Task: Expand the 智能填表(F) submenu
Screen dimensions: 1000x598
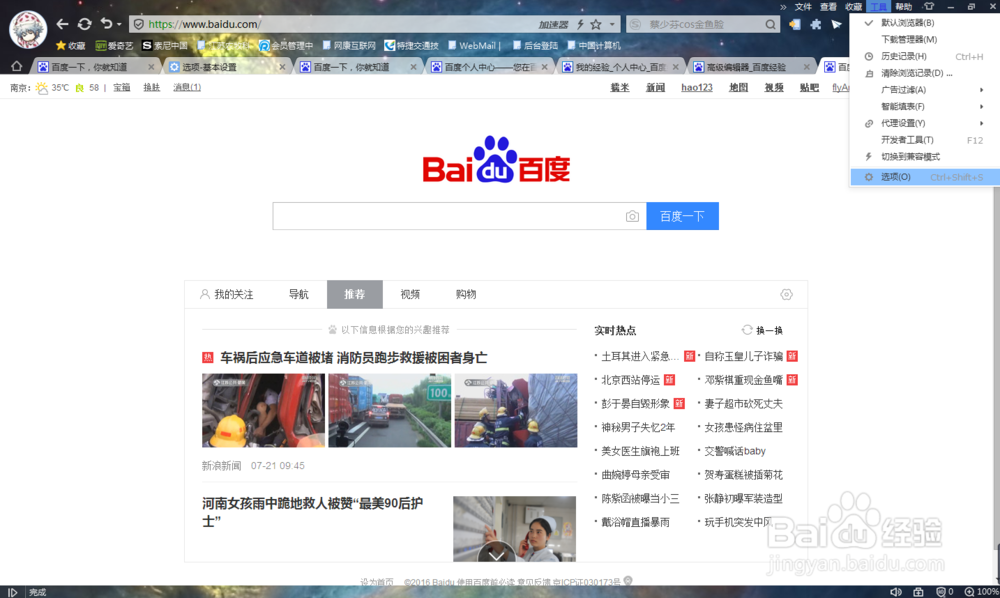Action: tap(925, 106)
